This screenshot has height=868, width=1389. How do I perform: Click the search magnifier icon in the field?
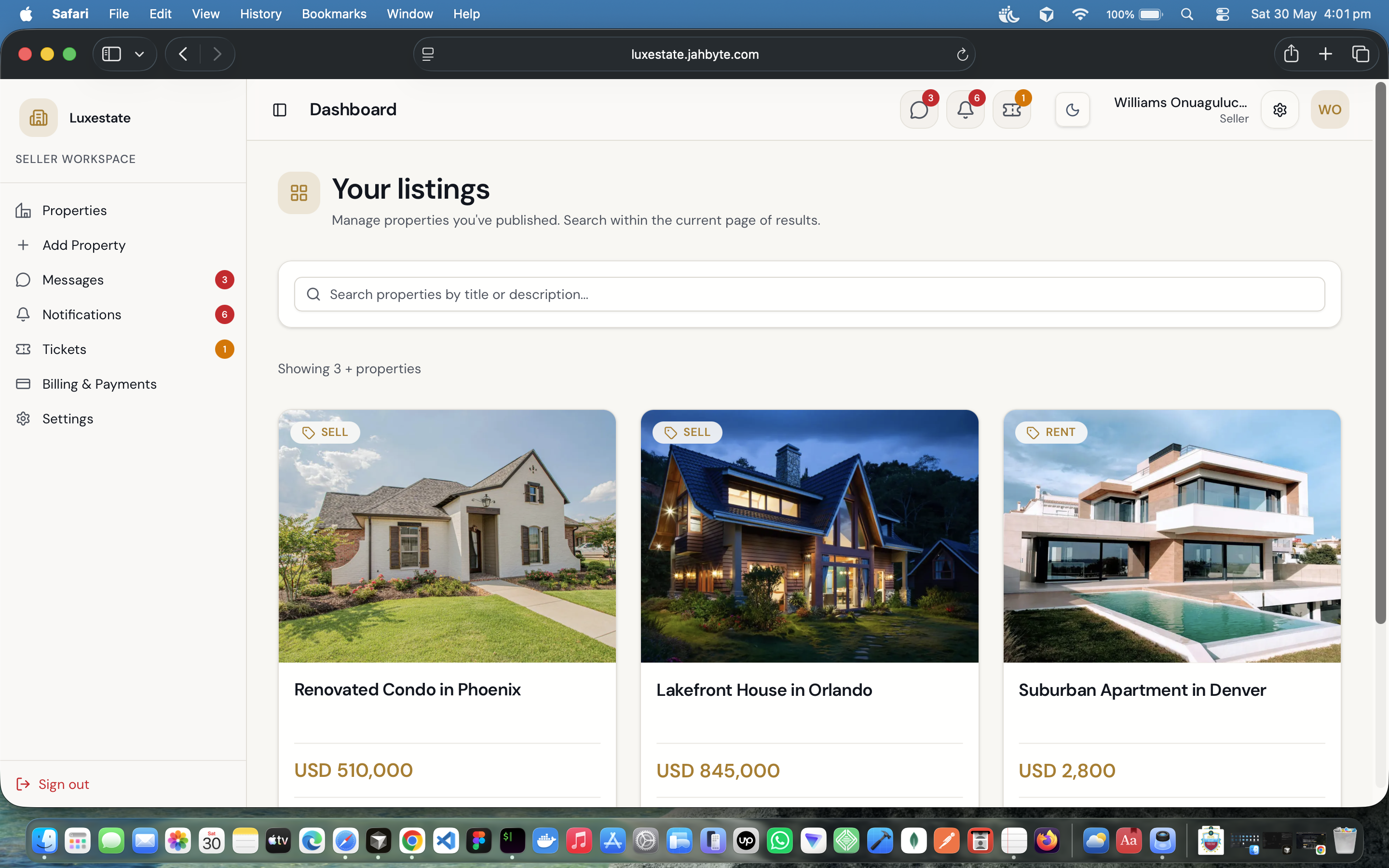[313, 295]
